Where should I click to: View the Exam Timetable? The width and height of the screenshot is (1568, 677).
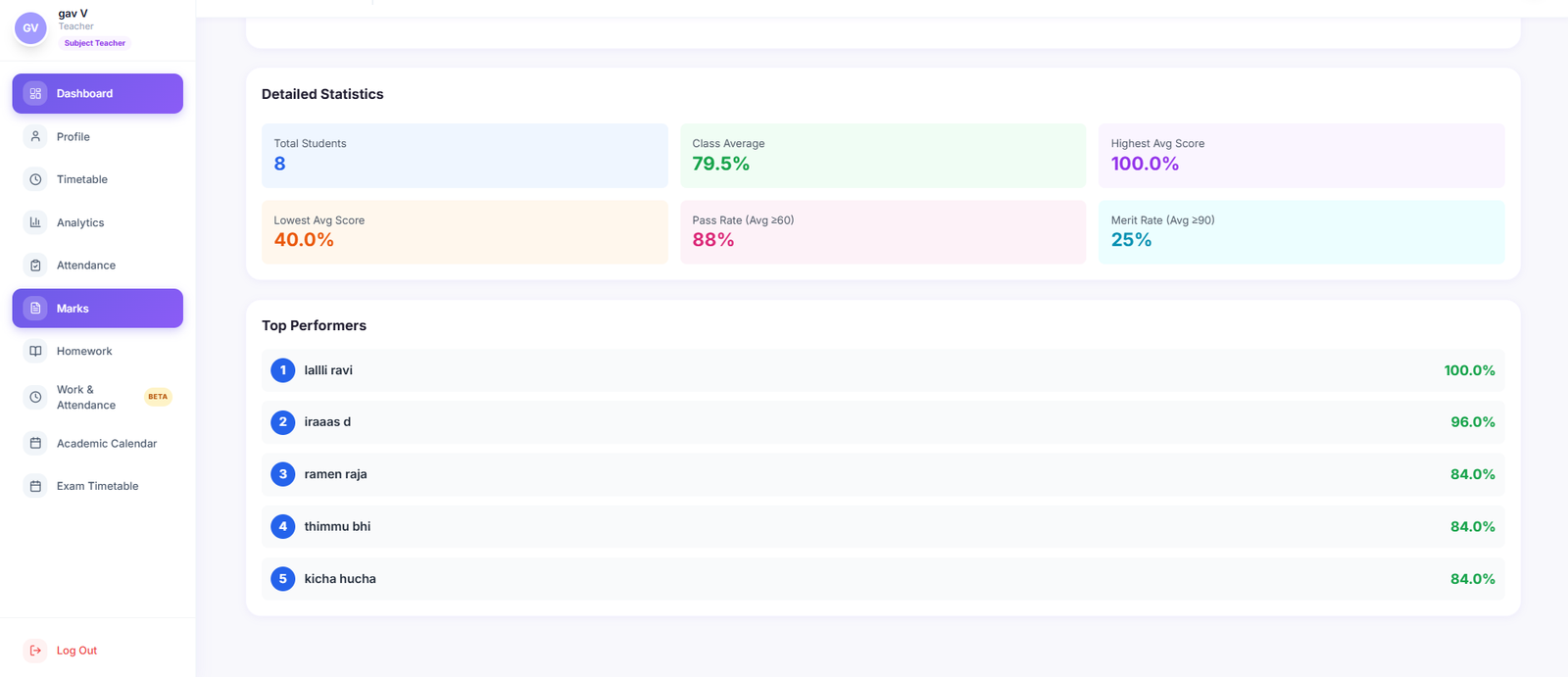click(x=97, y=486)
